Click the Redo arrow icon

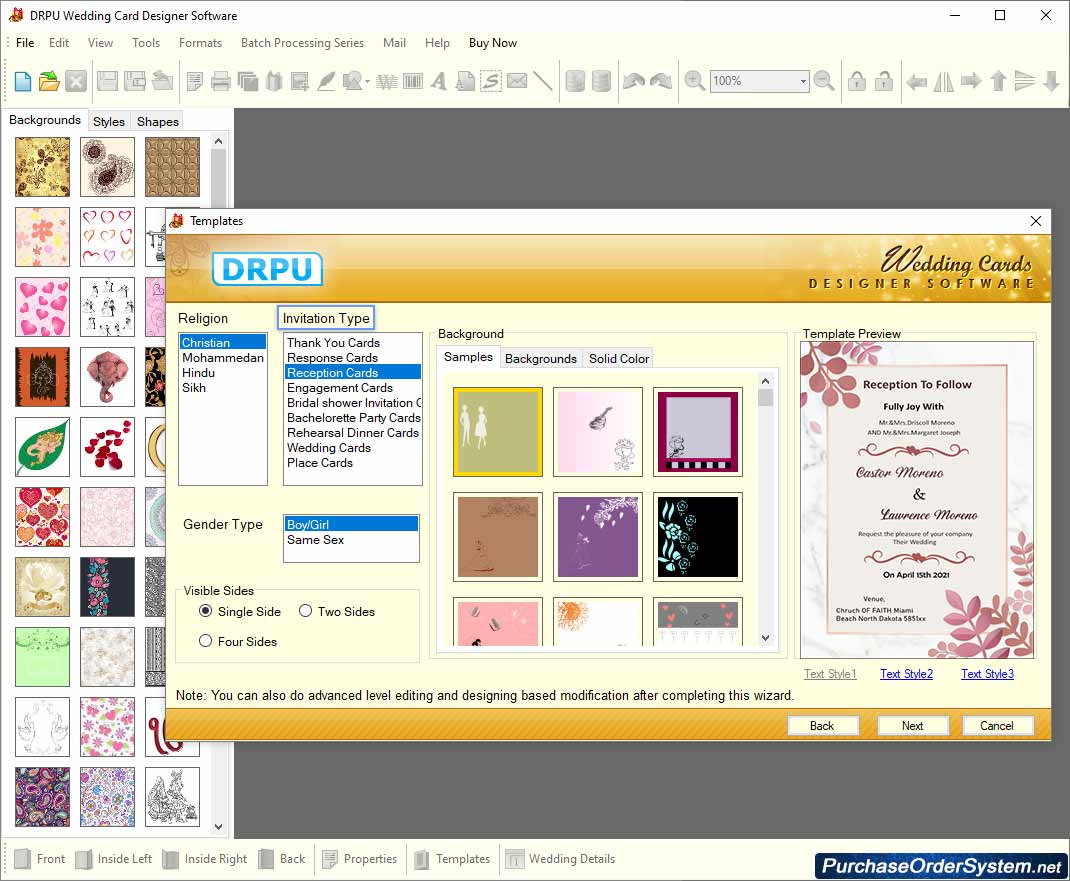661,81
